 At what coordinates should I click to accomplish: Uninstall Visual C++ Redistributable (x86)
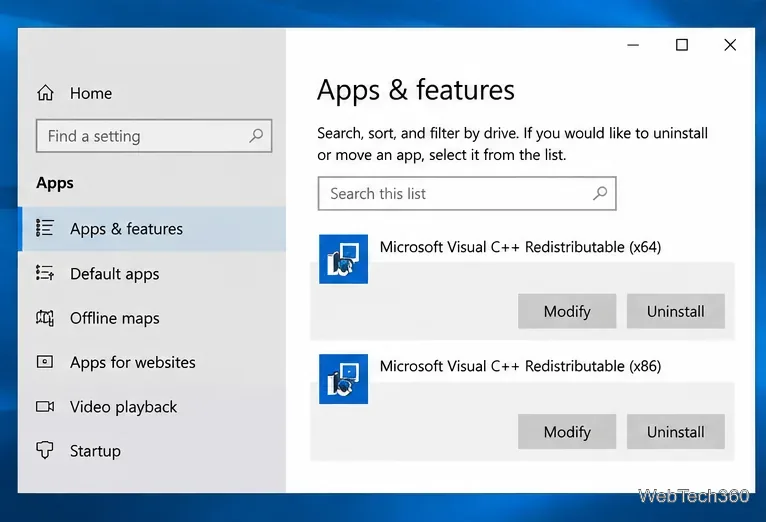676,432
